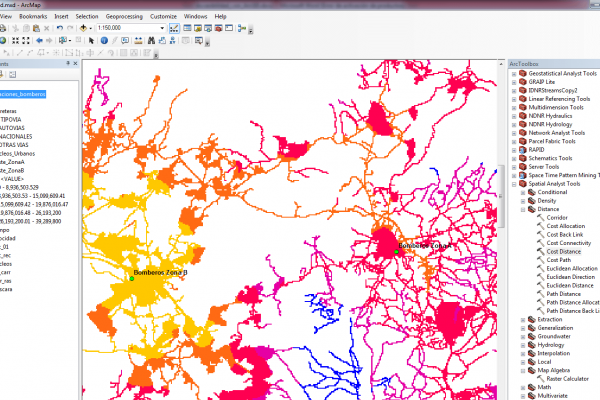Open the Geoprocessing menu
600x400 pixels.
(124, 16)
